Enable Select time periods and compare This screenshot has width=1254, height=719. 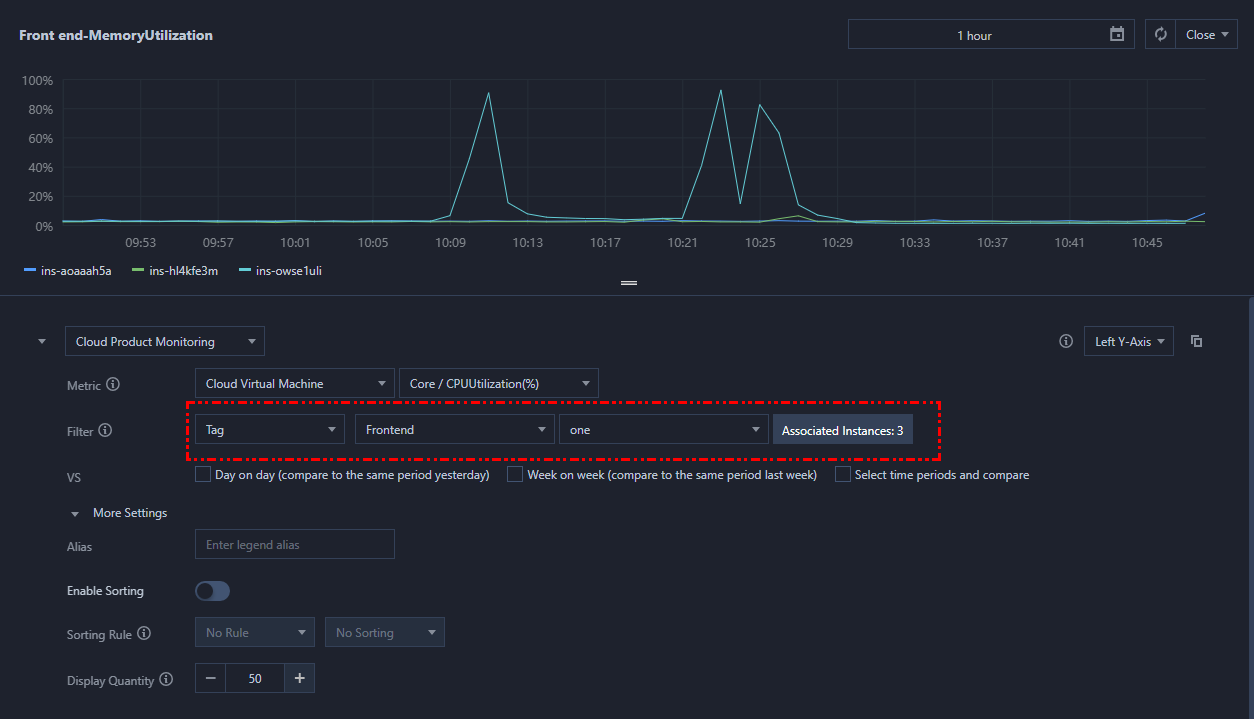click(x=843, y=475)
